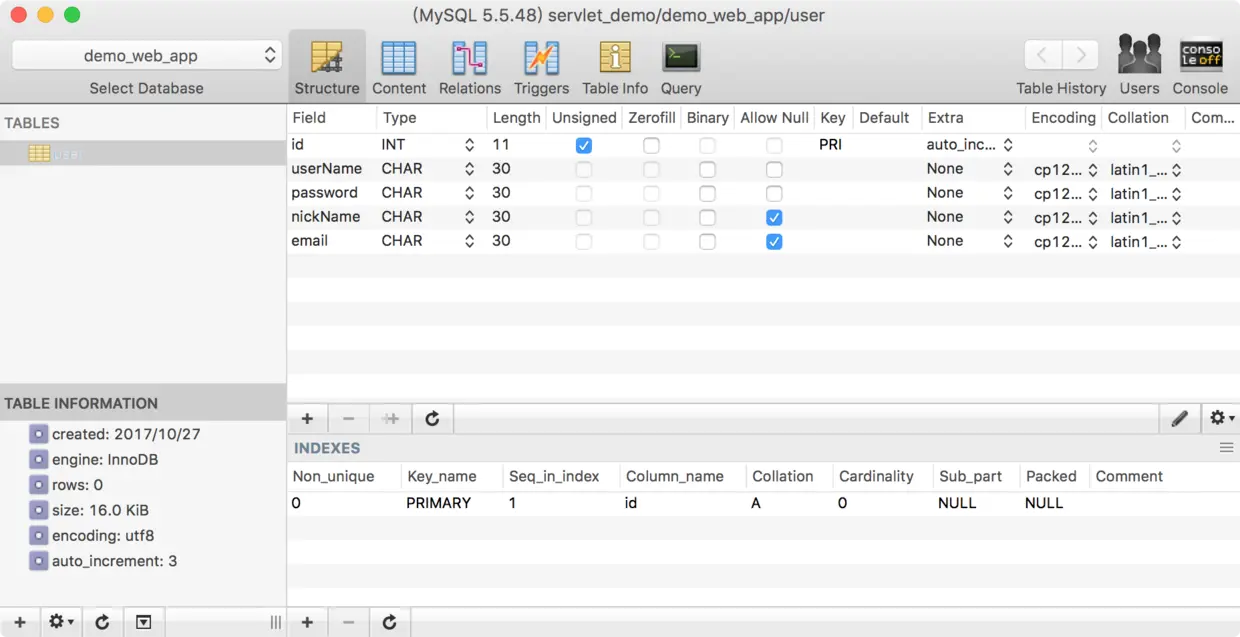Open the tables gear action menu

tap(61, 622)
